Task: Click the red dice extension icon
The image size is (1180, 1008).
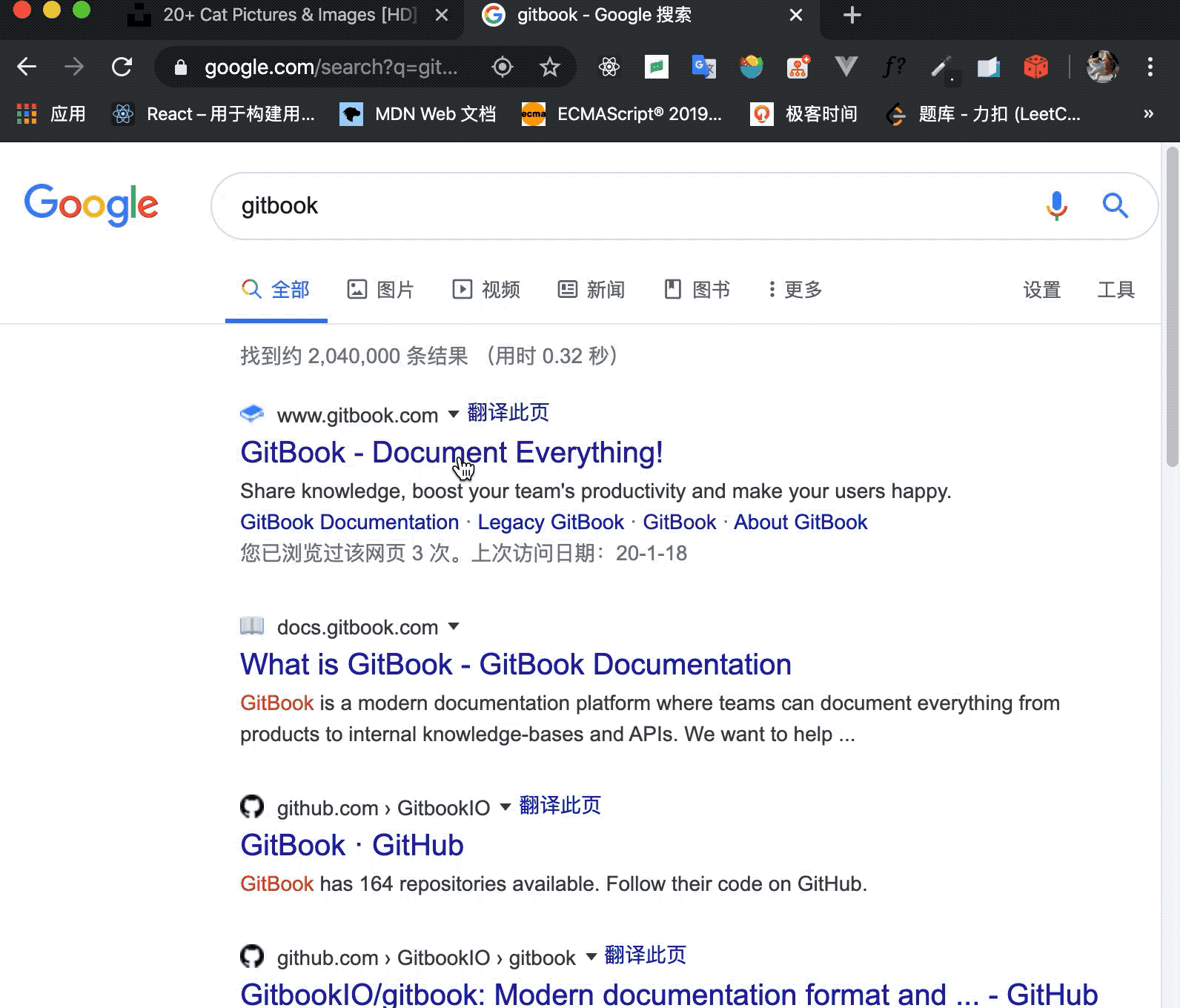Action: [x=1035, y=67]
